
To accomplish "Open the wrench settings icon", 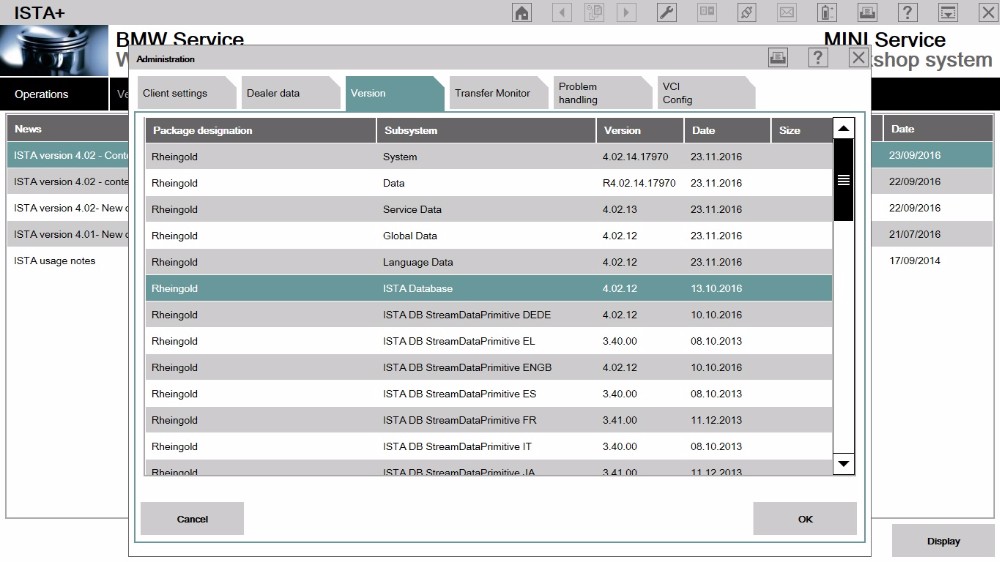I will click(666, 12).
